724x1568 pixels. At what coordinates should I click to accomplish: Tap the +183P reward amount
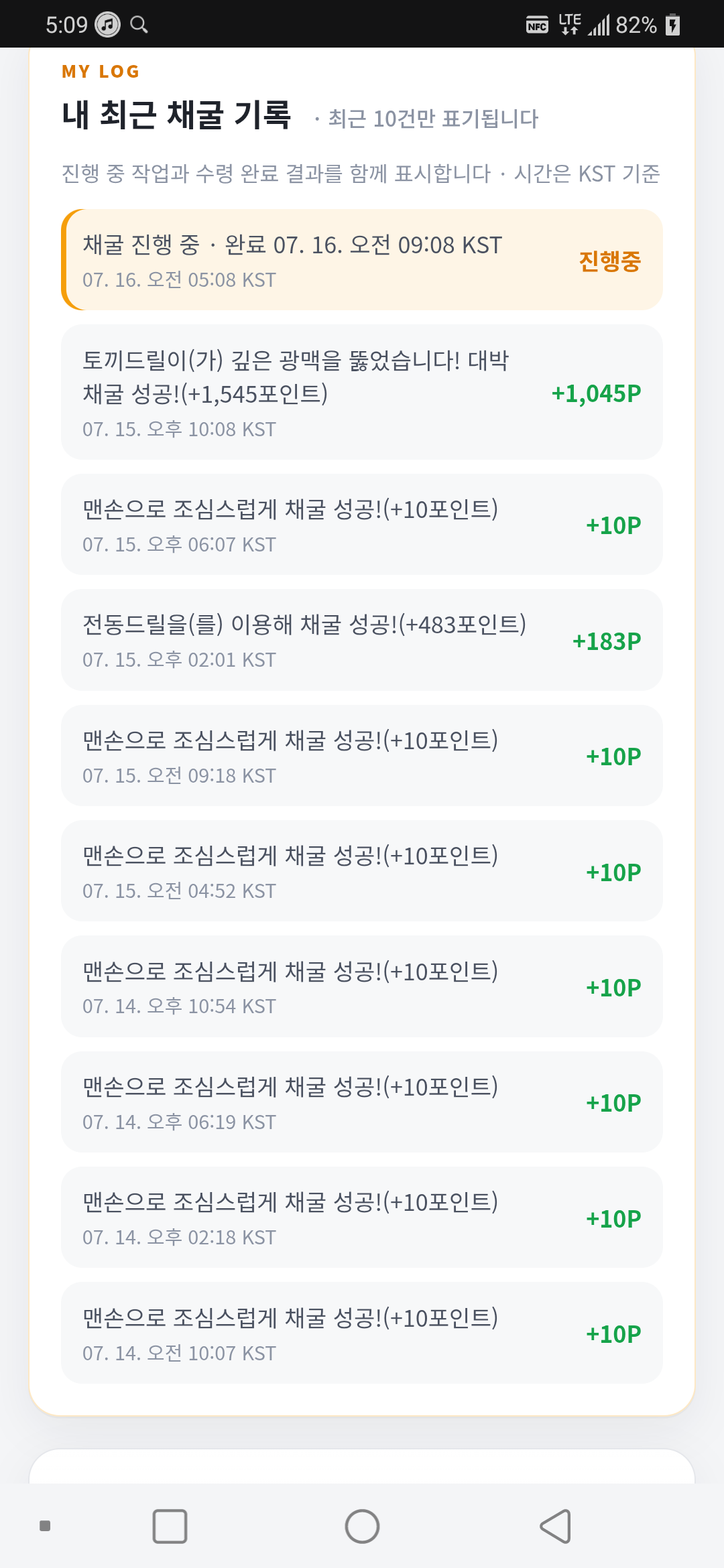tap(607, 641)
